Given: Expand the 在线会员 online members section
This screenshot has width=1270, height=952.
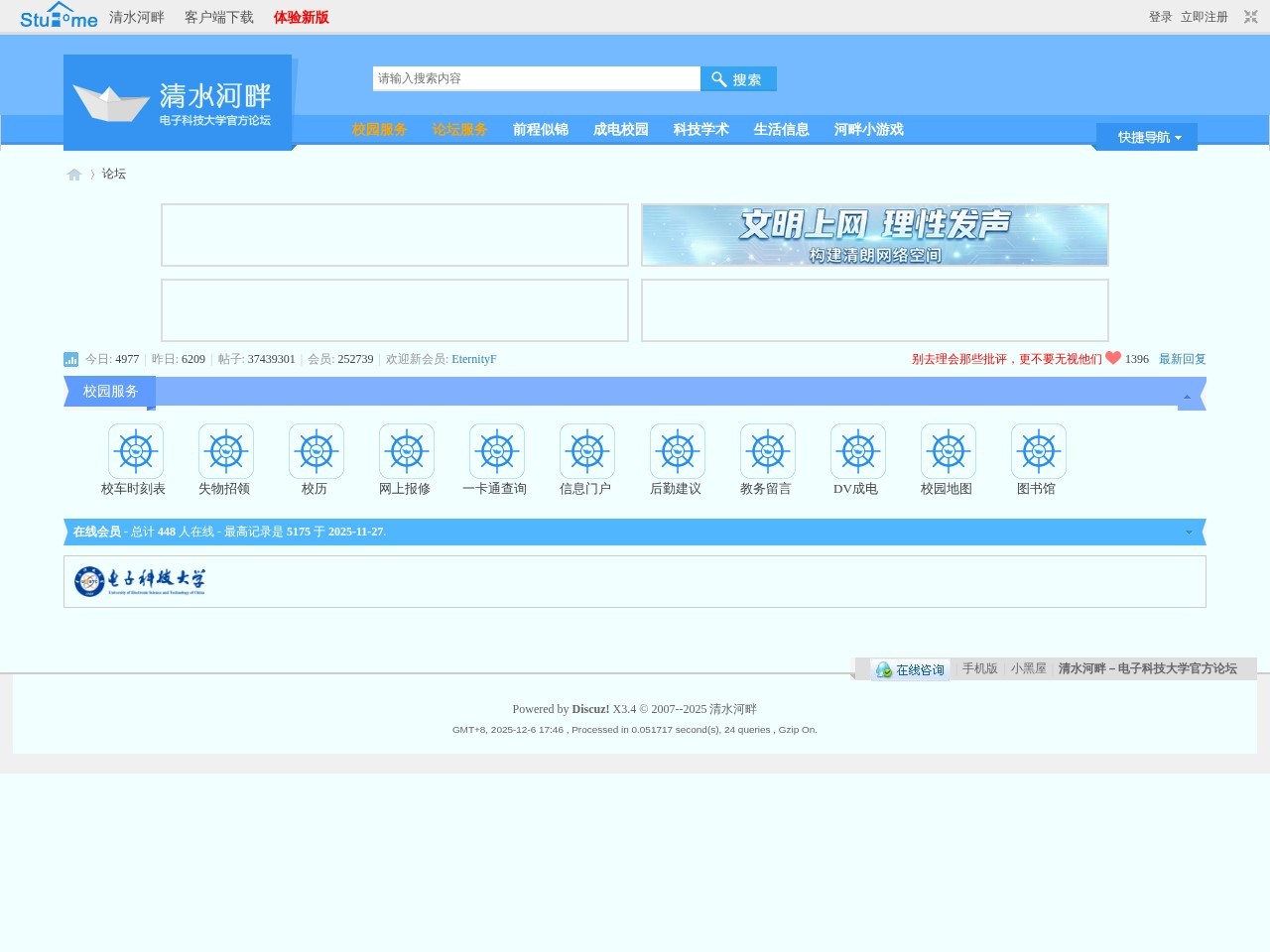Looking at the screenshot, I should pos(1188,532).
